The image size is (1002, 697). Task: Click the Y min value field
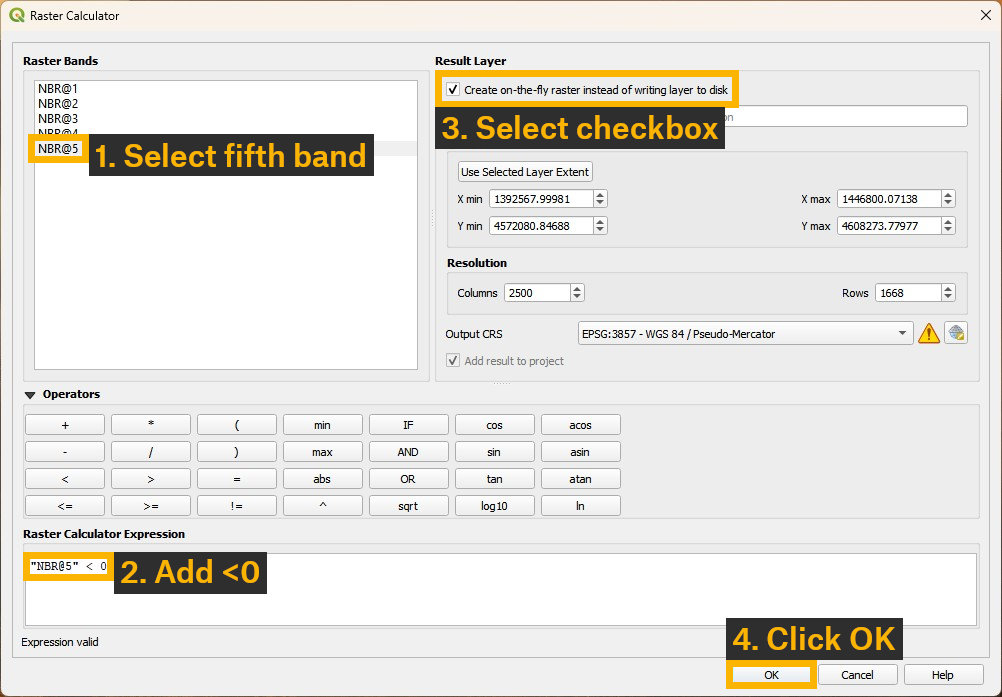coord(541,226)
